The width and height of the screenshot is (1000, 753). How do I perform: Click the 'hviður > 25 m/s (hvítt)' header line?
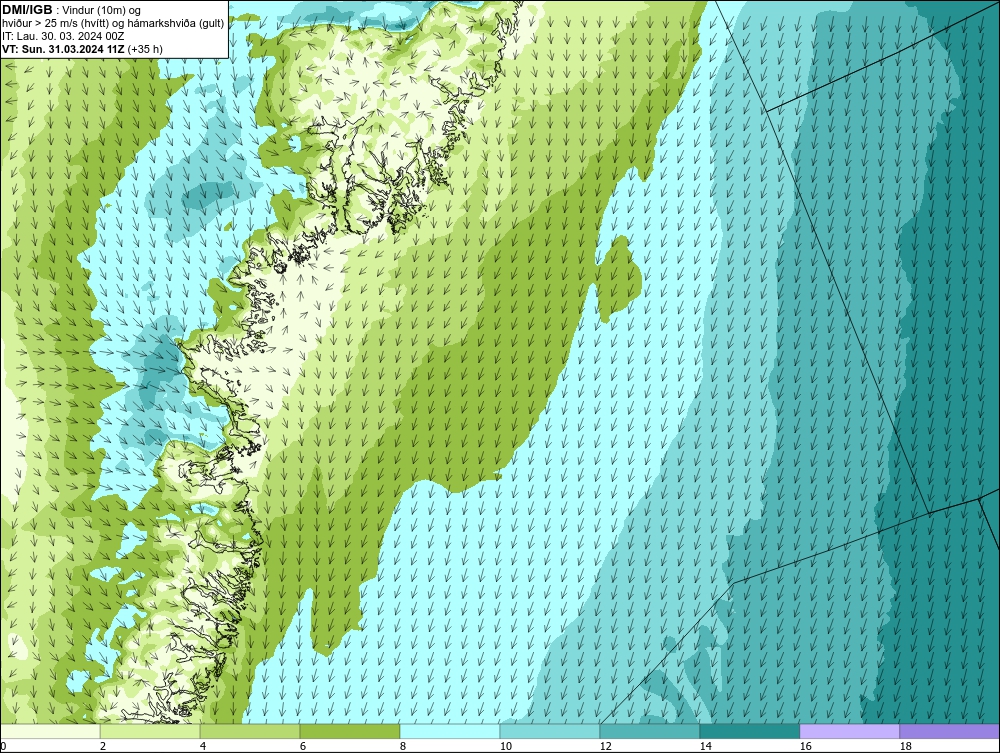(113, 23)
